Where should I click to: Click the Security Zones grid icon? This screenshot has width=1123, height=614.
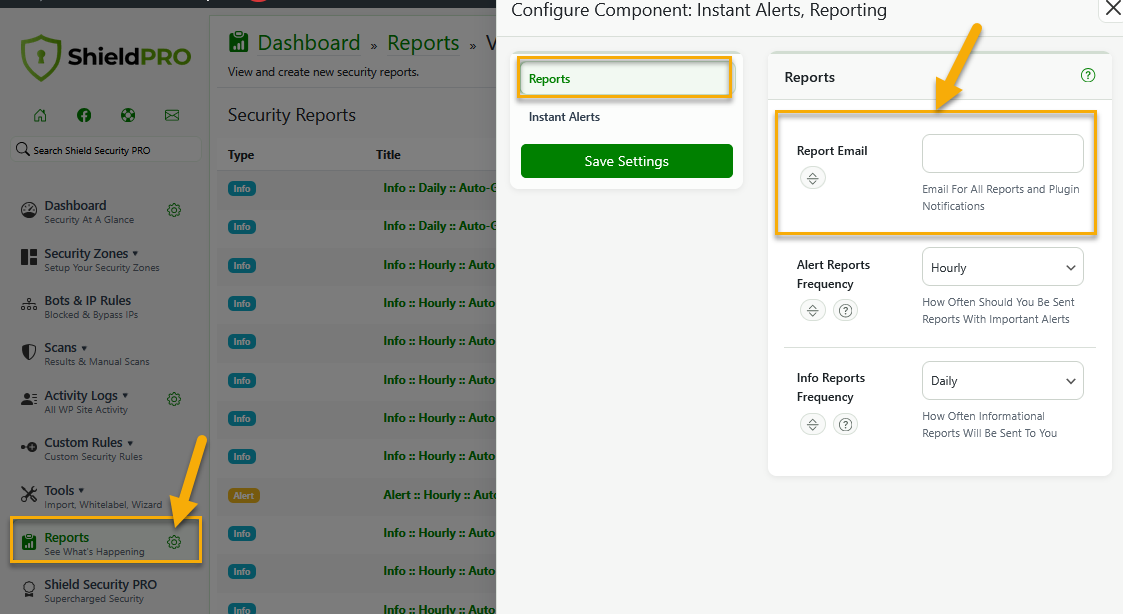coord(29,257)
